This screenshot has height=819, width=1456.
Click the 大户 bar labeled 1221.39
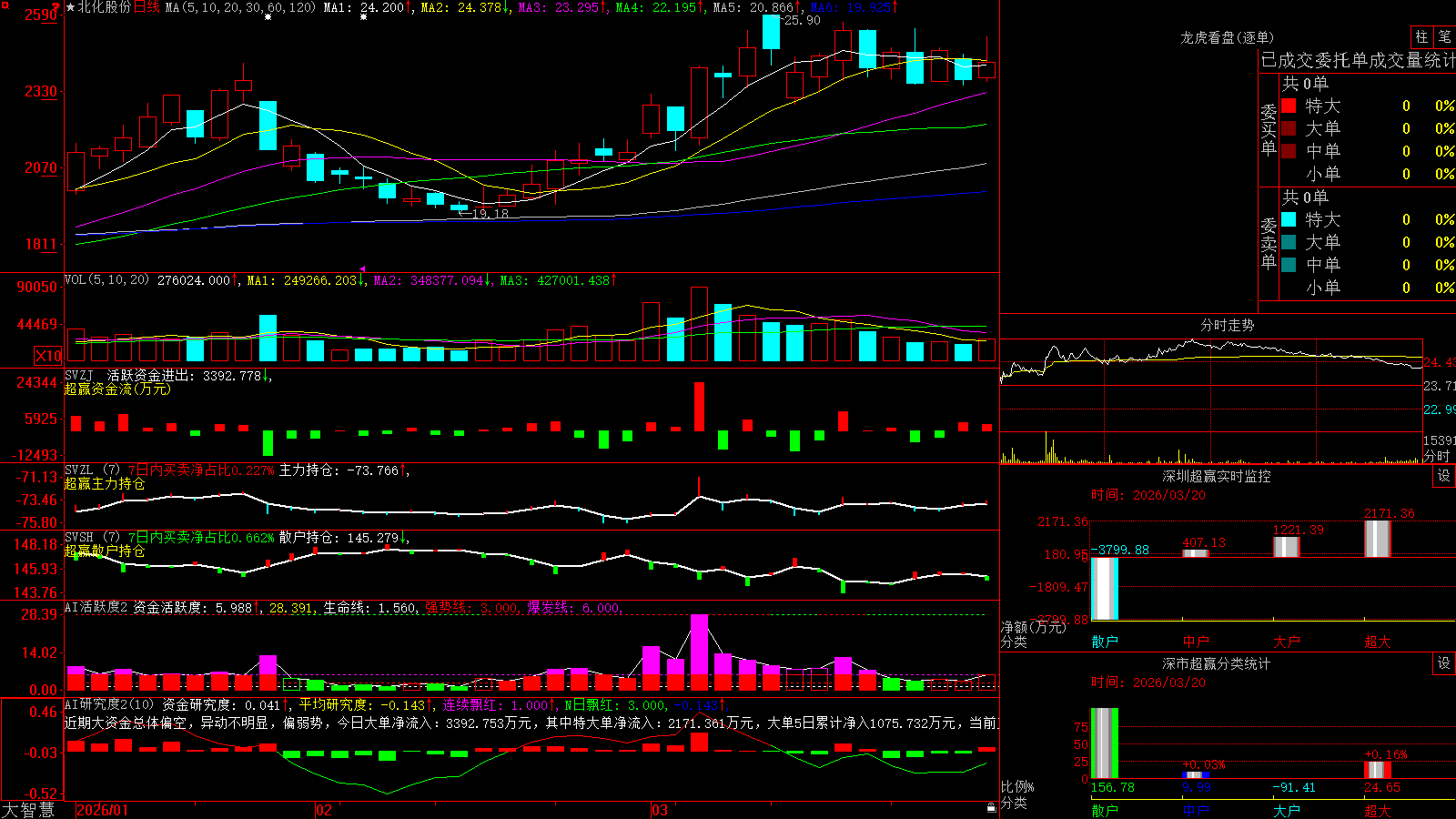(x=1287, y=547)
